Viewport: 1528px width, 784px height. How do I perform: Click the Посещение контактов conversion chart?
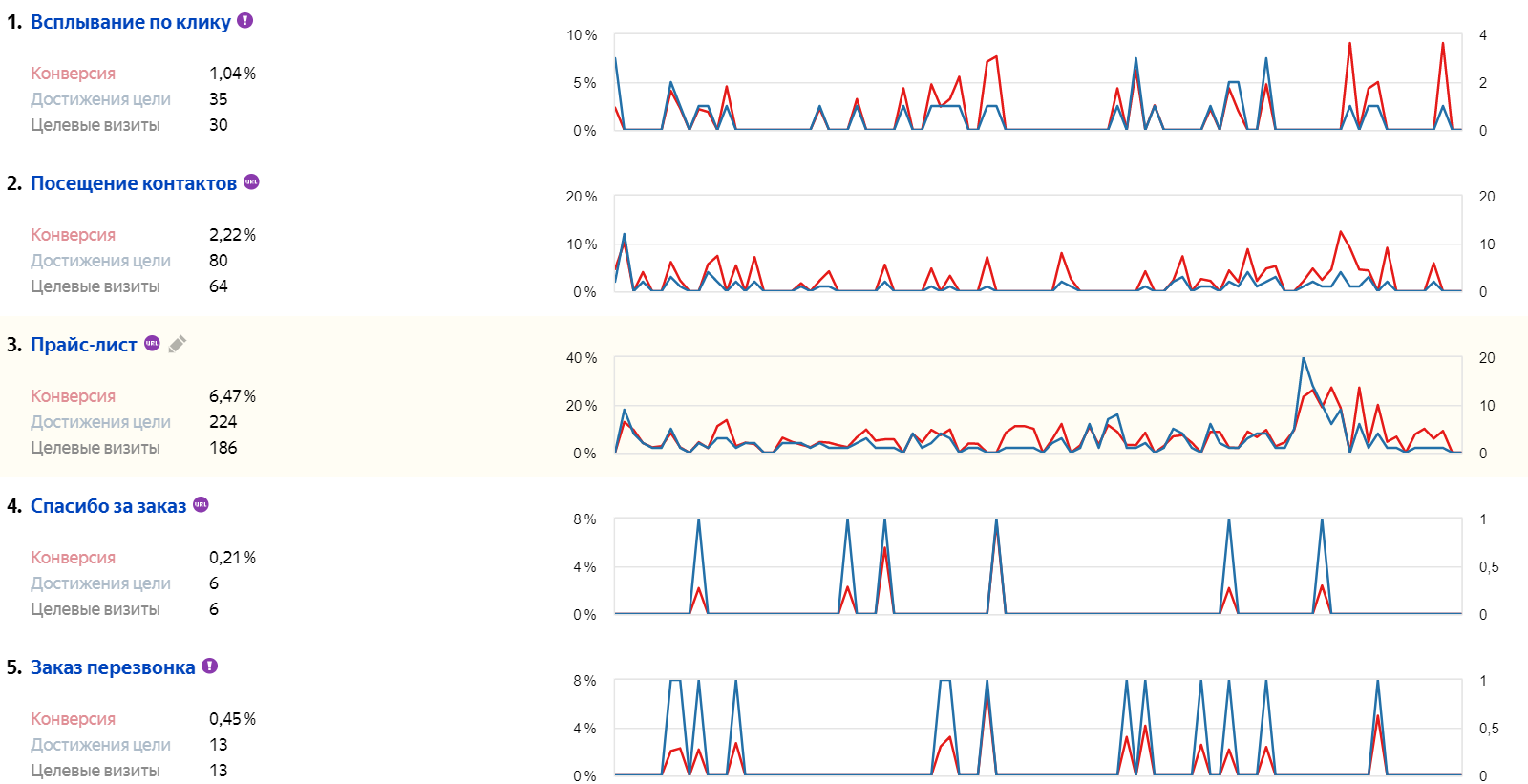pyautogui.click(x=1038, y=244)
